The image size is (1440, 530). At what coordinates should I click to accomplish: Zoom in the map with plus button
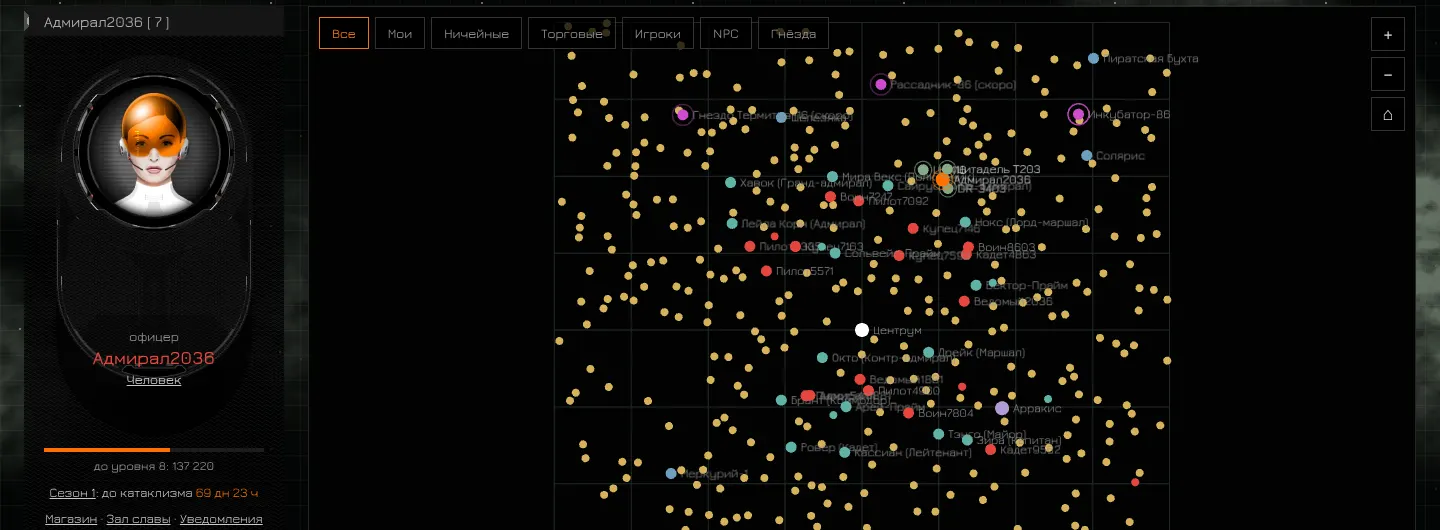click(x=1388, y=34)
